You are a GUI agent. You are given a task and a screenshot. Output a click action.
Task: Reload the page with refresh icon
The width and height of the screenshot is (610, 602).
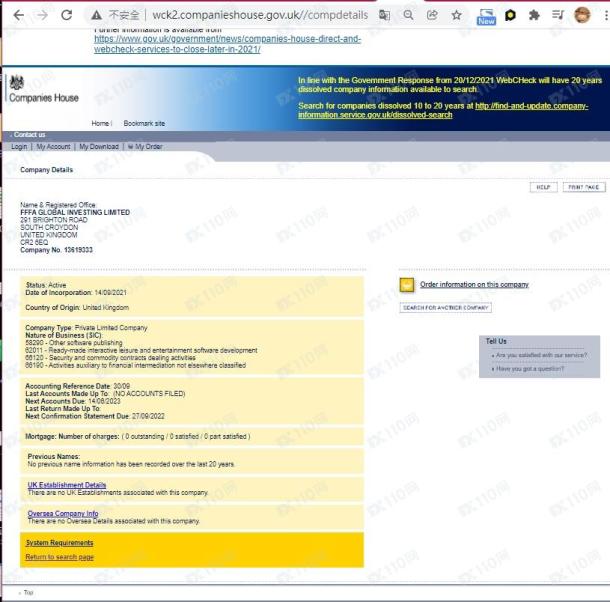pyautogui.click(x=67, y=15)
